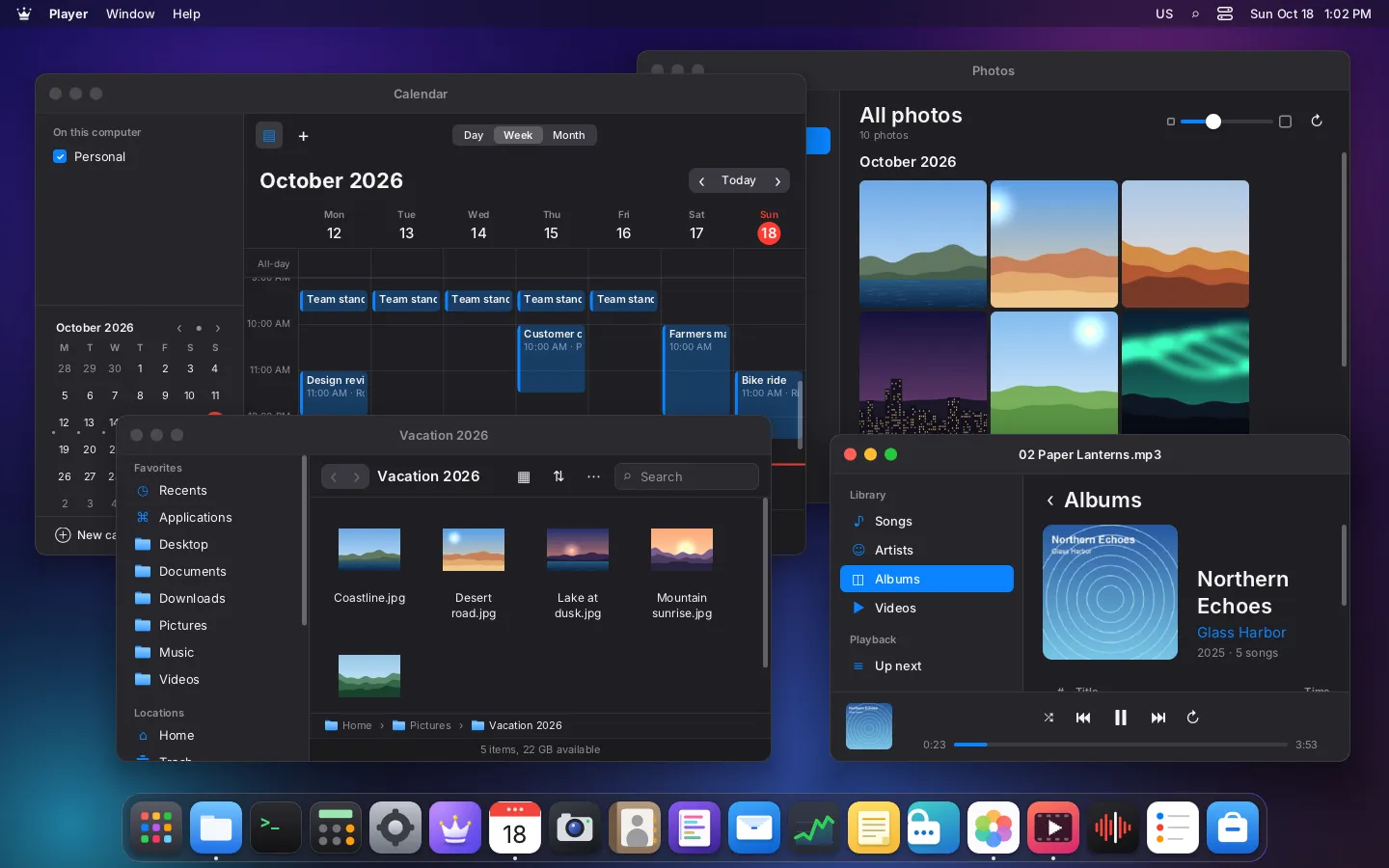The height and width of the screenshot is (868, 1389).
Task: Switch Vacation 2026 folder to grid view
Action: click(x=524, y=476)
